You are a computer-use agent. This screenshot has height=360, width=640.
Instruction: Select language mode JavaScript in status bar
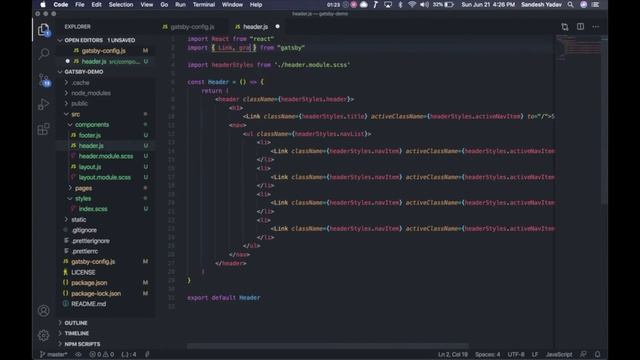click(559, 354)
